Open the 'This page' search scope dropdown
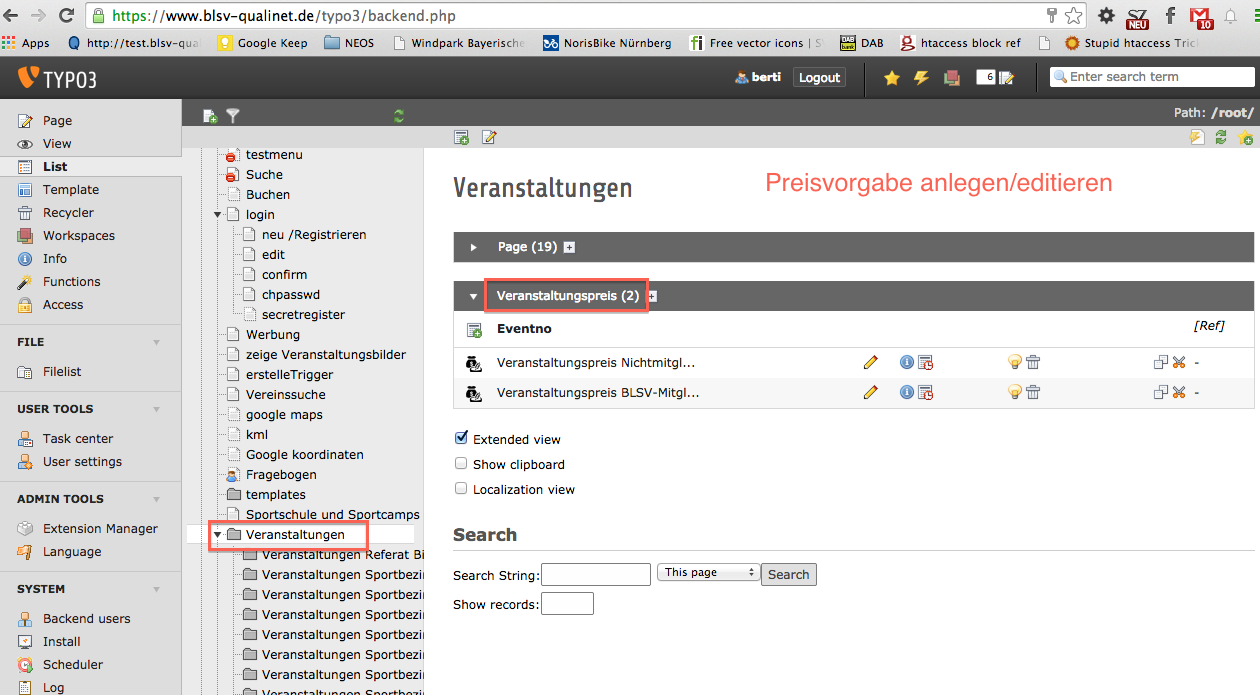 [x=708, y=573]
